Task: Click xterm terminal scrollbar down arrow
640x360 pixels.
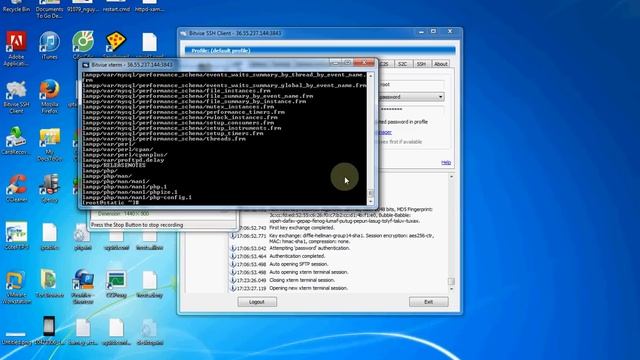Action: (371, 201)
